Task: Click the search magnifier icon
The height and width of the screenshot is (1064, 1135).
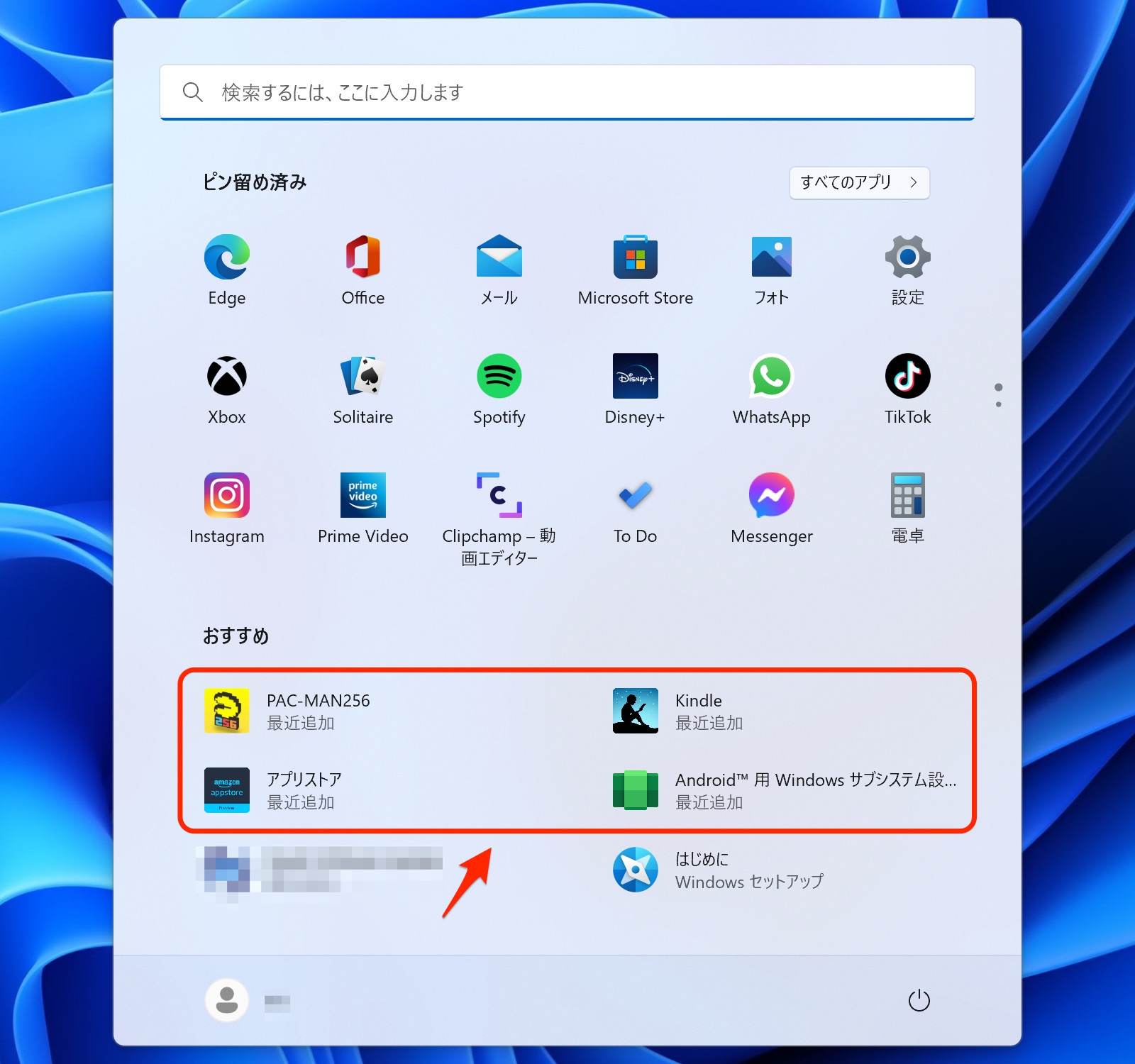Action: (x=192, y=92)
